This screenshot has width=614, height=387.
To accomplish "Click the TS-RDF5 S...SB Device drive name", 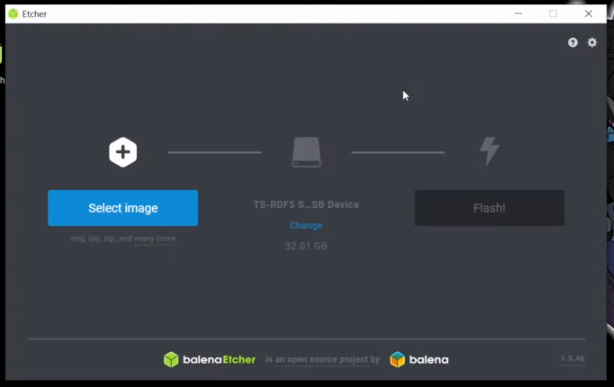I will pyautogui.click(x=306, y=204).
